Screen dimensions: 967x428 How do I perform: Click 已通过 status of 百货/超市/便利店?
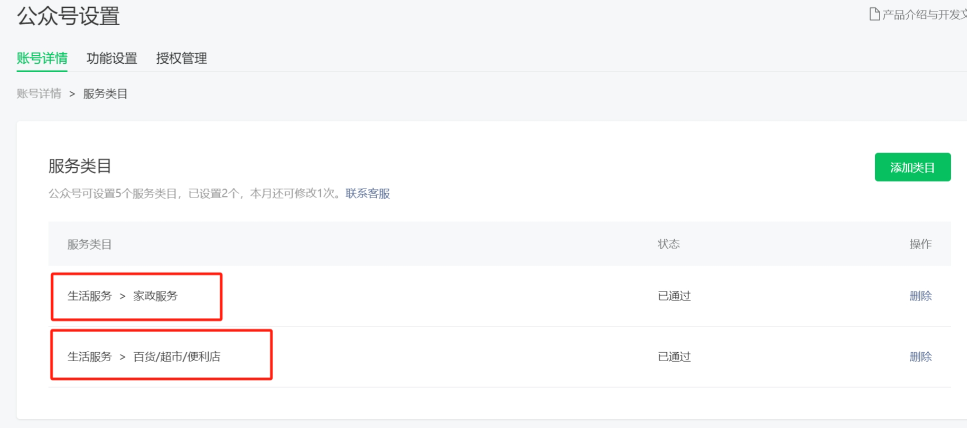coord(674,356)
